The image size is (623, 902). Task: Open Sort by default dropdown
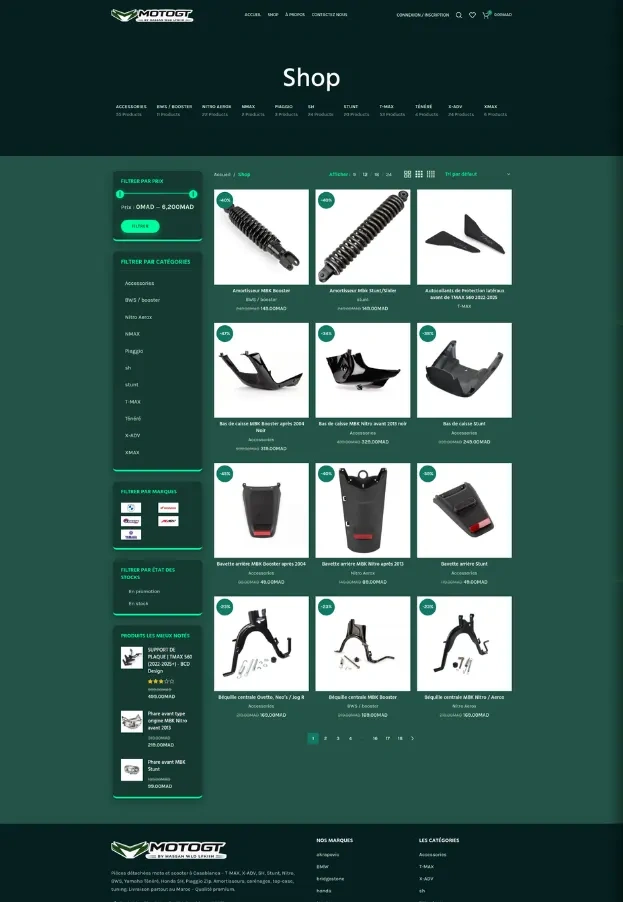point(477,174)
